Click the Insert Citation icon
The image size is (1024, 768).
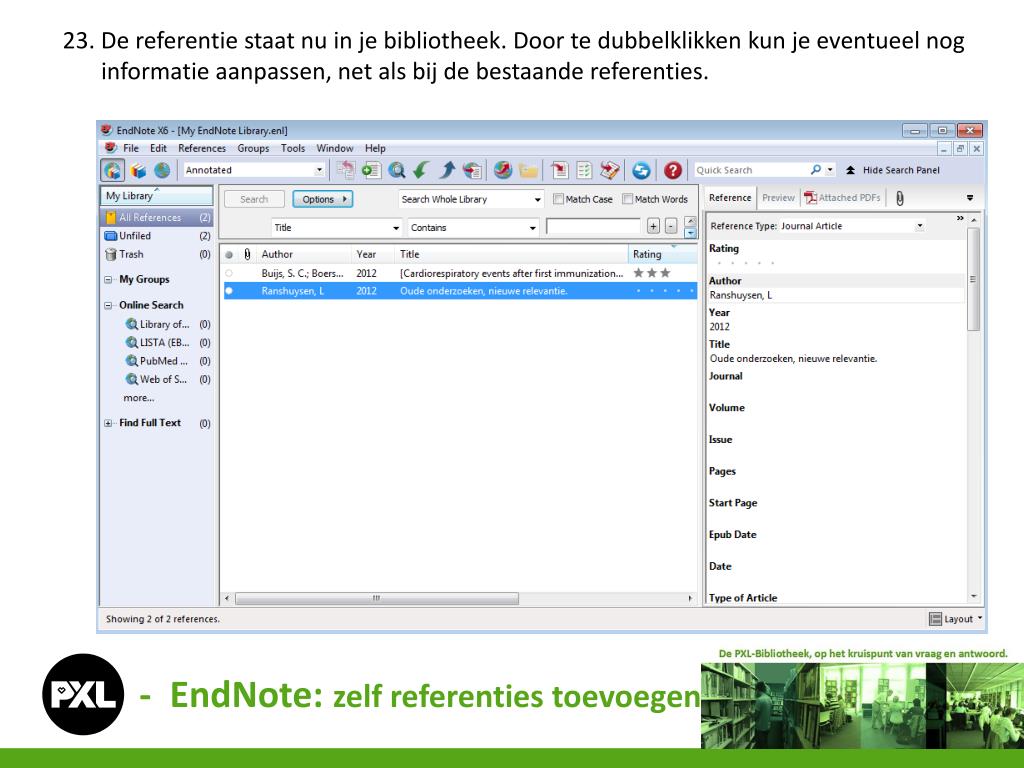(x=560, y=170)
